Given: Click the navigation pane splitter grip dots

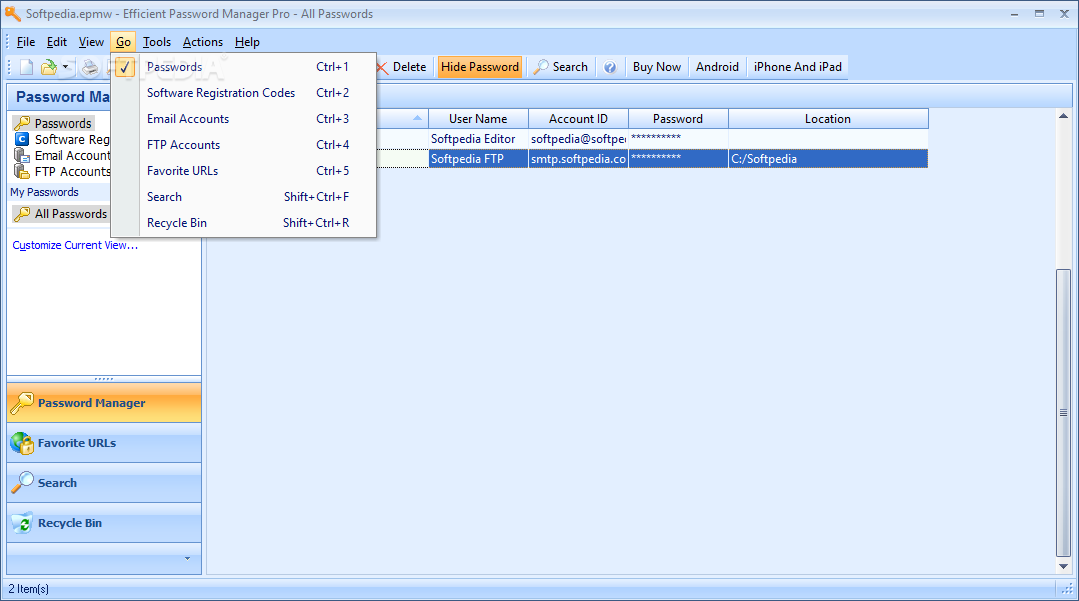Looking at the screenshot, I should [x=104, y=379].
